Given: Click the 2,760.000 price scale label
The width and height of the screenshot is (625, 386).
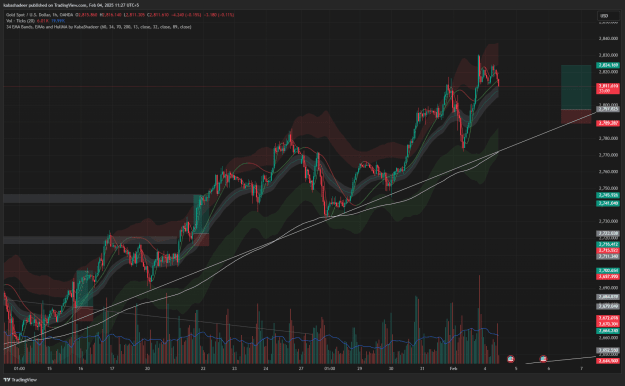Looking at the screenshot, I should [608, 171].
